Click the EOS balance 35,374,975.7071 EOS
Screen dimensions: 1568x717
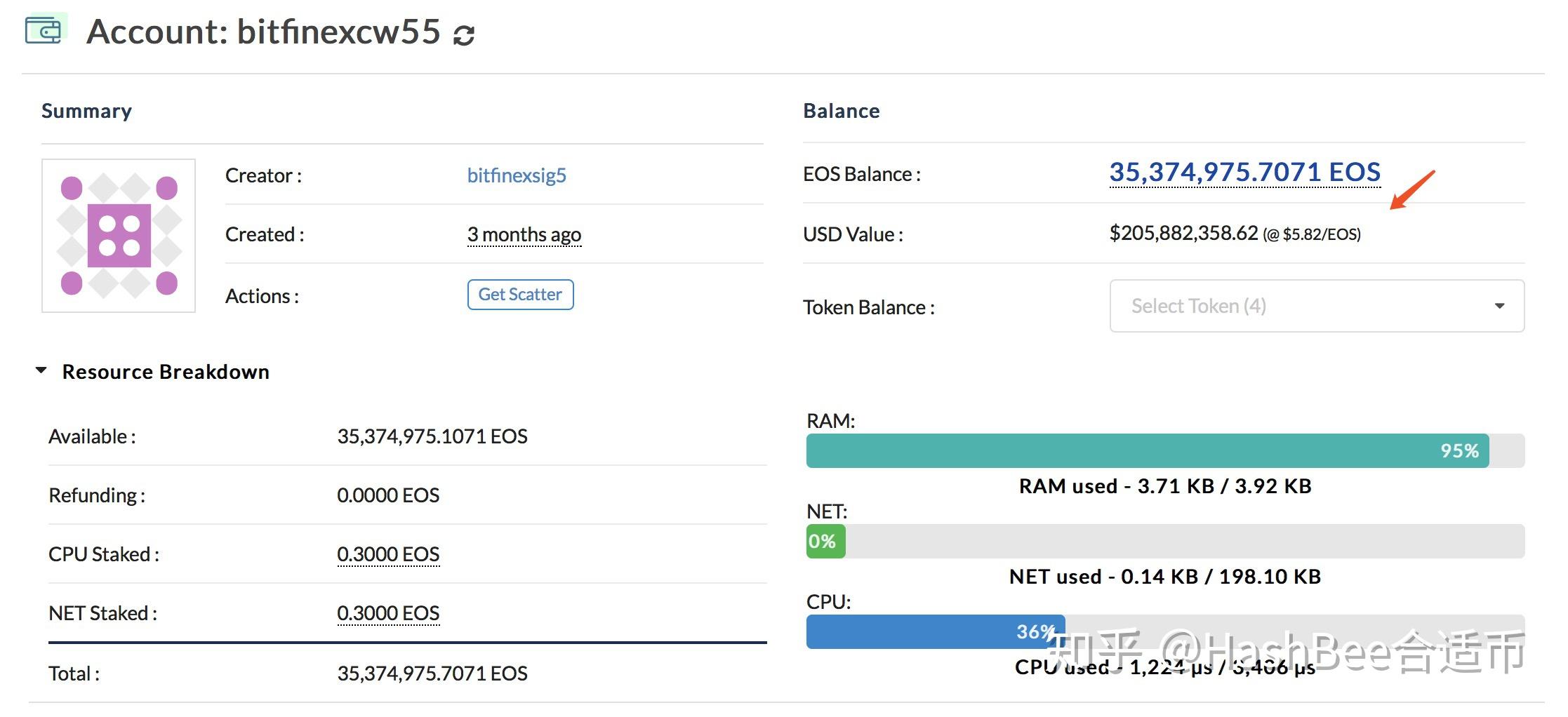(1244, 172)
